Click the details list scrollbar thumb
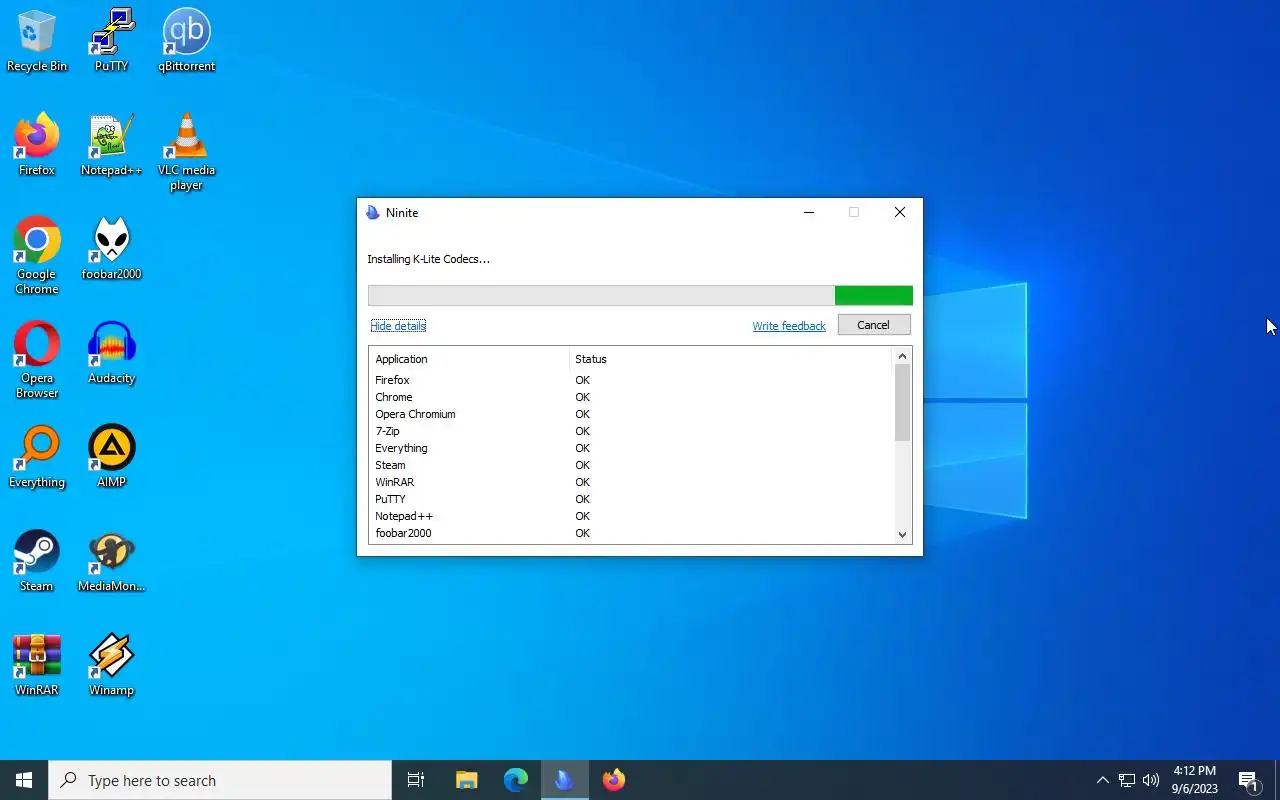 pos(902,402)
